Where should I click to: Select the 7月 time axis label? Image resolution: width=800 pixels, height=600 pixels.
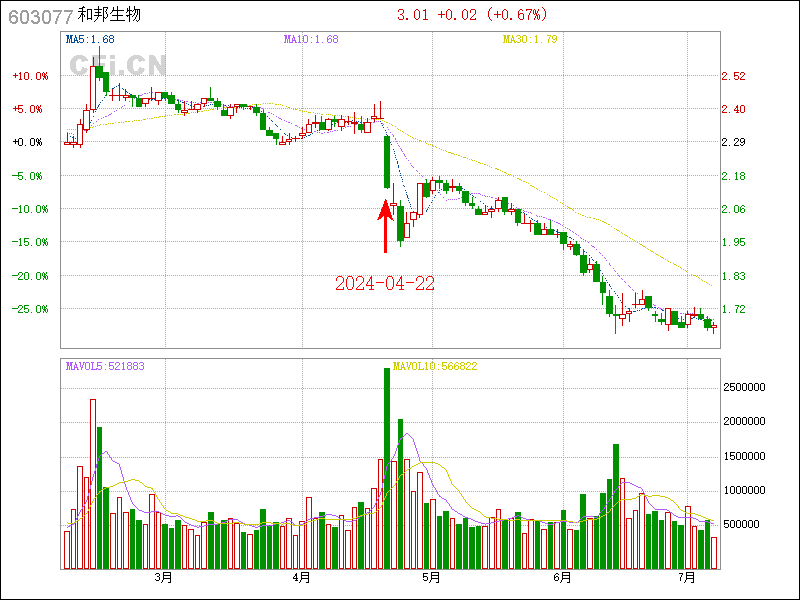pyautogui.click(x=686, y=577)
